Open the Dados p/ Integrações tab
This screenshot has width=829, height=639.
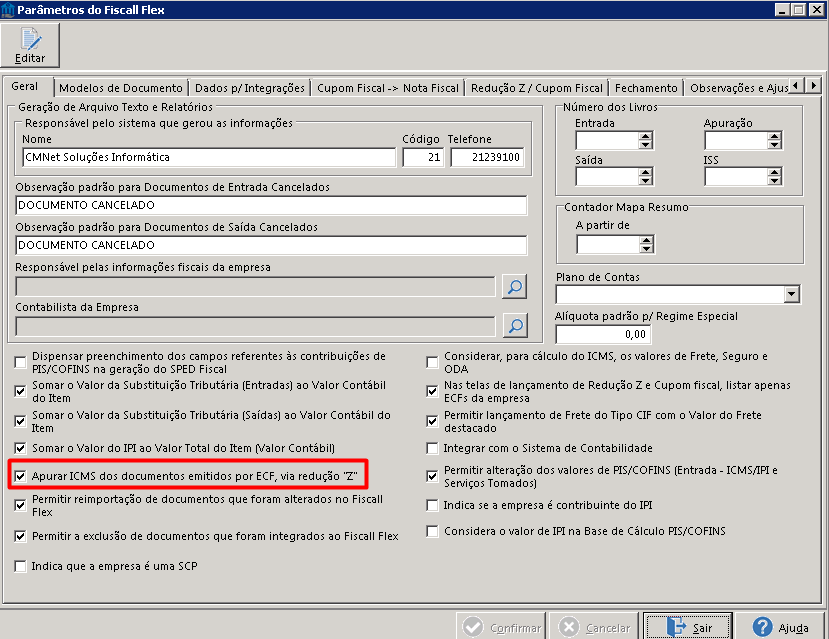point(250,88)
